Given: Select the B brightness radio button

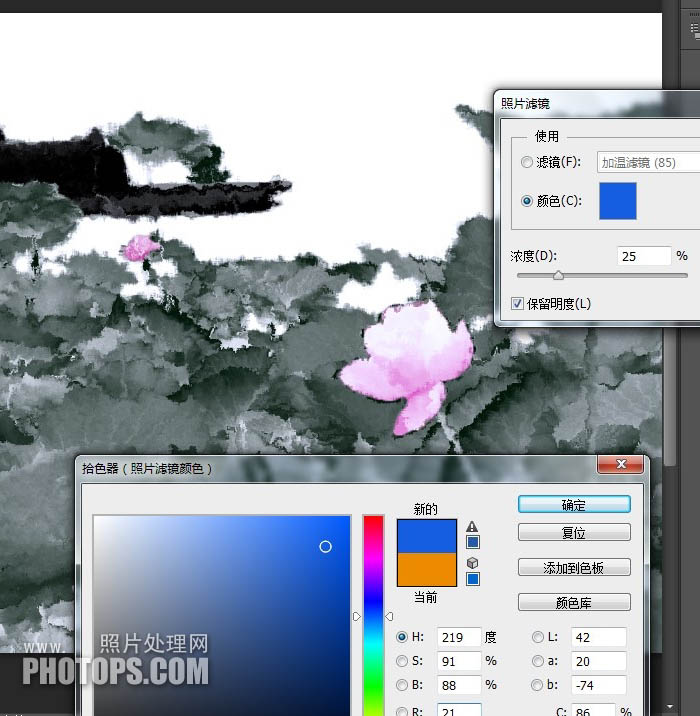Looking at the screenshot, I should click(x=402, y=685).
